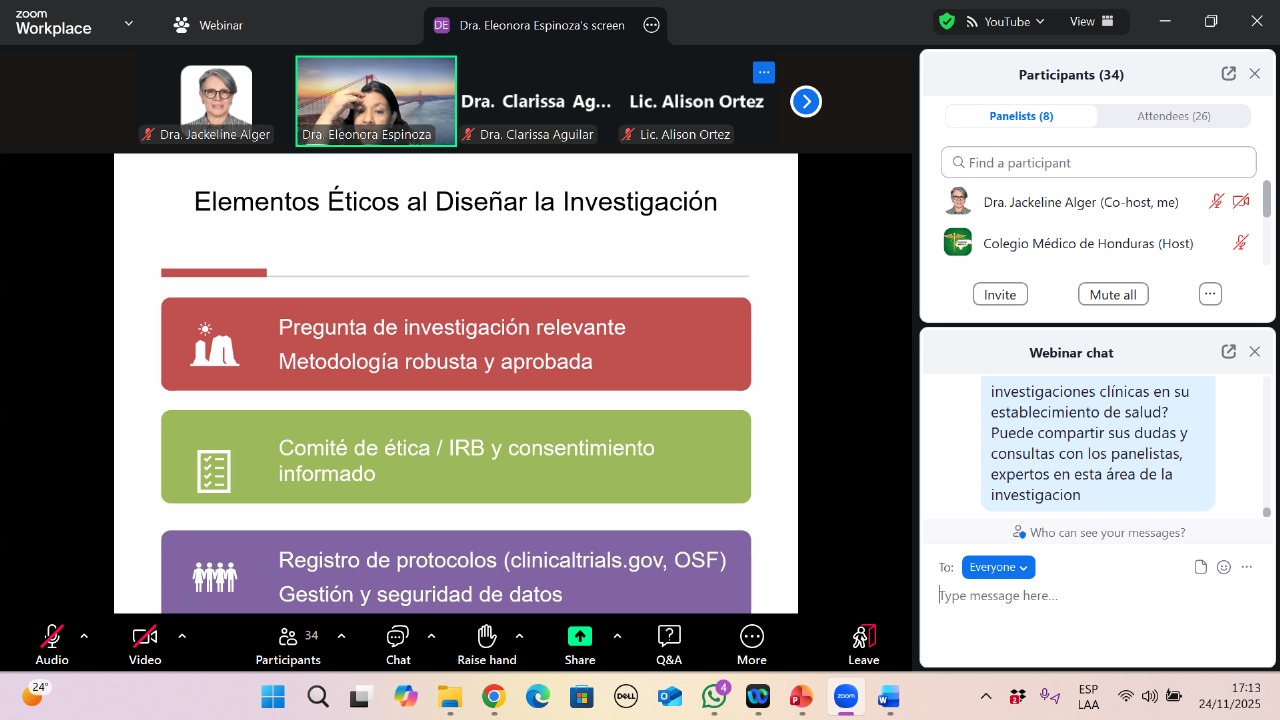Pop out the Participants panel
The width and height of the screenshot is (1280, 720).
pyautogui.click(x=1228, y=74)
